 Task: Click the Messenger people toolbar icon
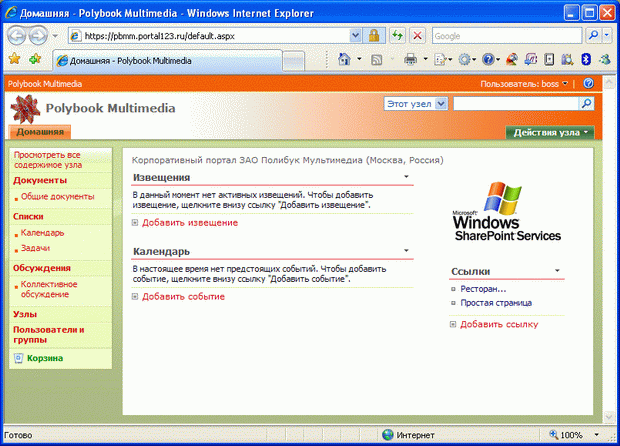tap(605, 60)
